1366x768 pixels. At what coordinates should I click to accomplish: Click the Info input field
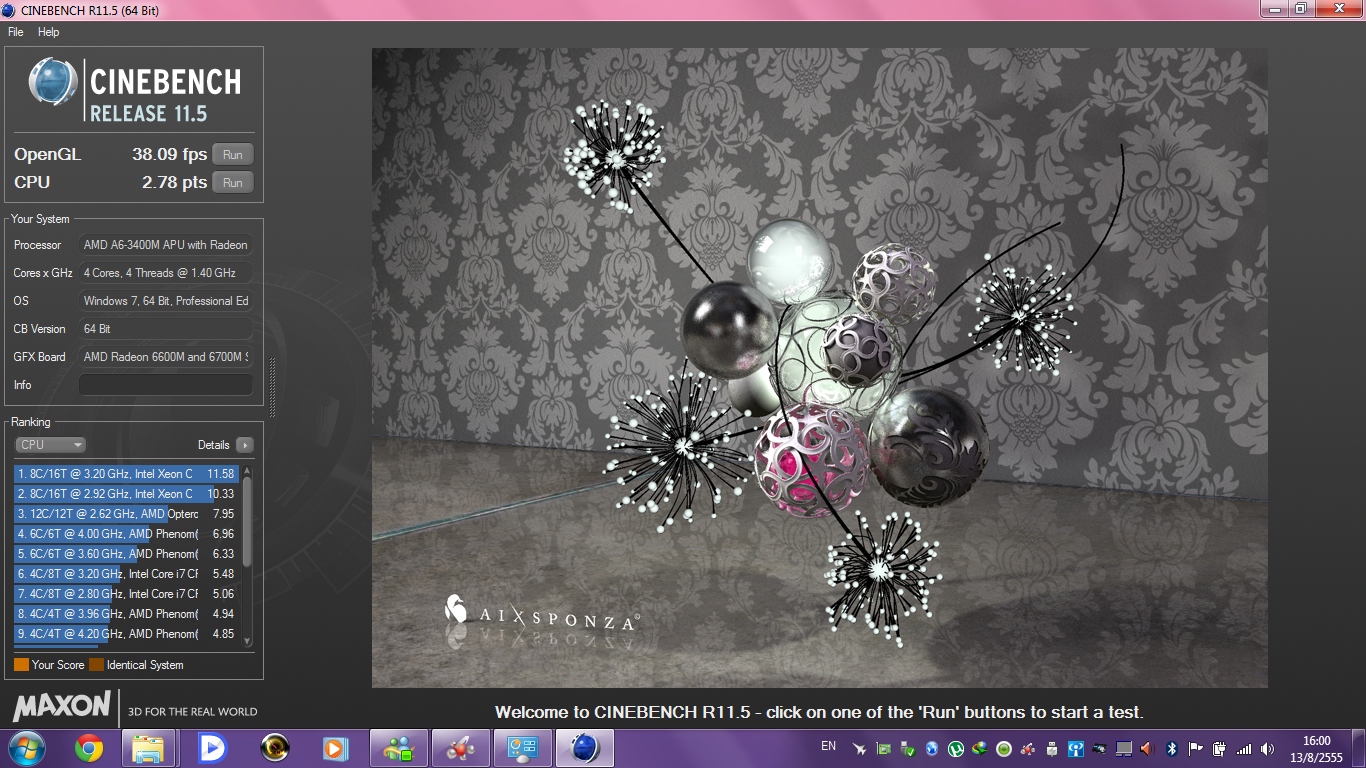(x=166, y=385)
